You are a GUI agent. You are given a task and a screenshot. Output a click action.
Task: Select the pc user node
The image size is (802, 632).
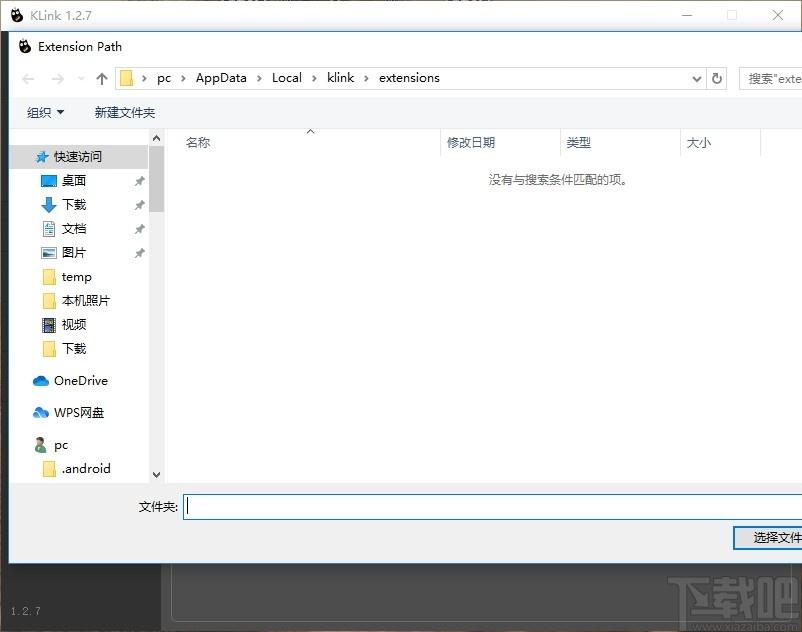tap(61, 445)
